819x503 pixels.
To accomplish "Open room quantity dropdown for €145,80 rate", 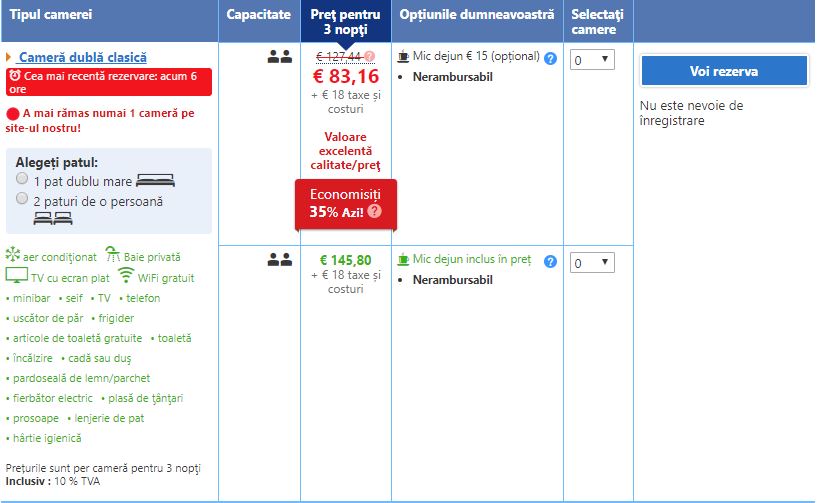I will pos(592,263).
